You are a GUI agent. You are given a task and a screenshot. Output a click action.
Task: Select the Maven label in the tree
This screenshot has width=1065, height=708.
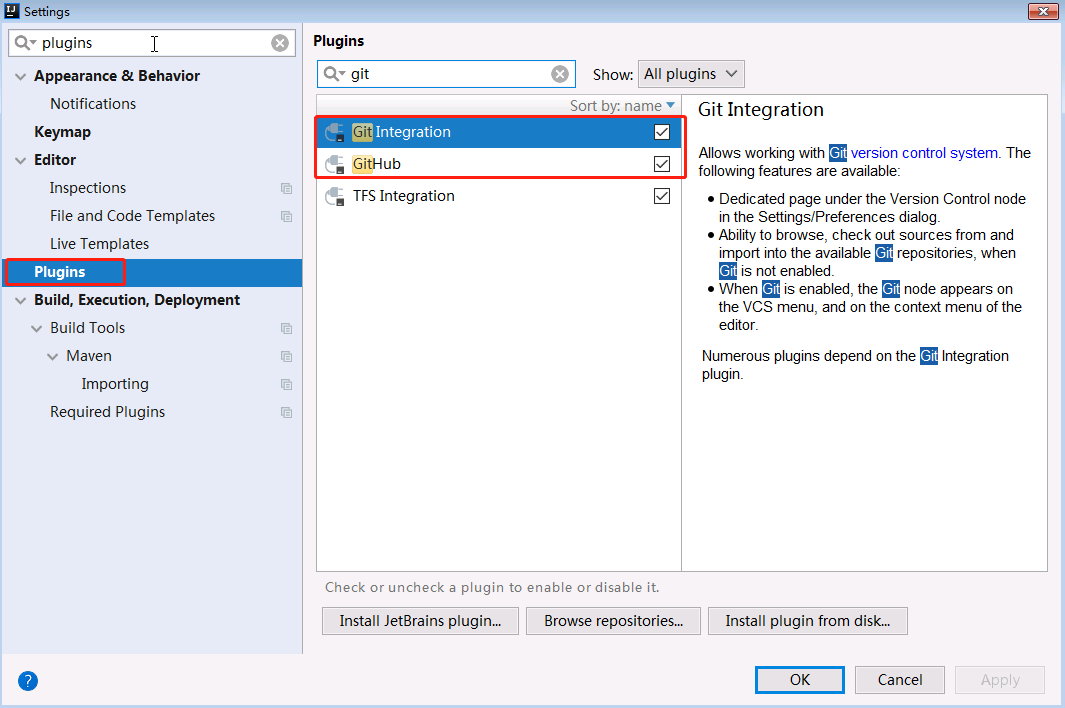(89, 356)
